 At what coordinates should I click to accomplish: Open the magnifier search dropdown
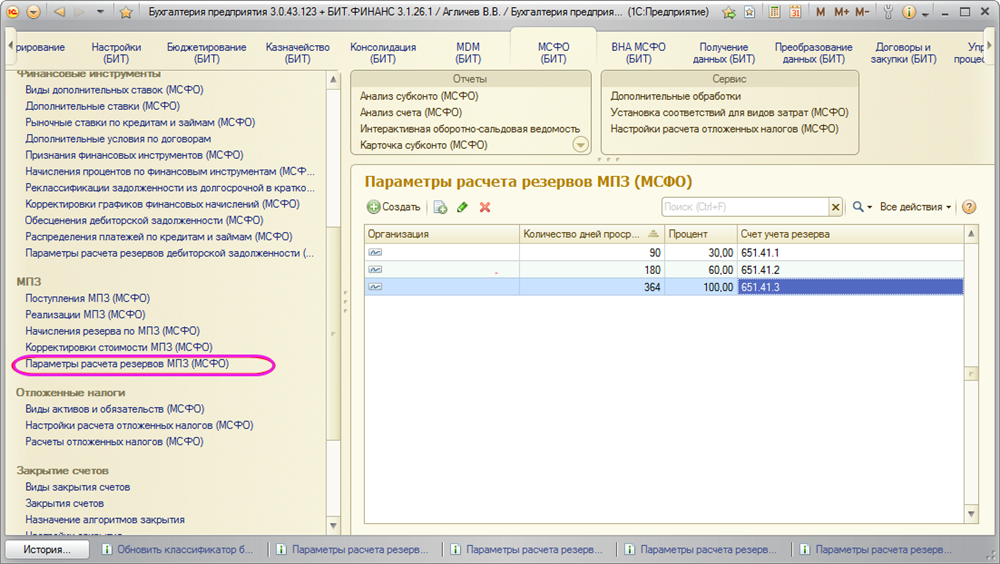860,207
